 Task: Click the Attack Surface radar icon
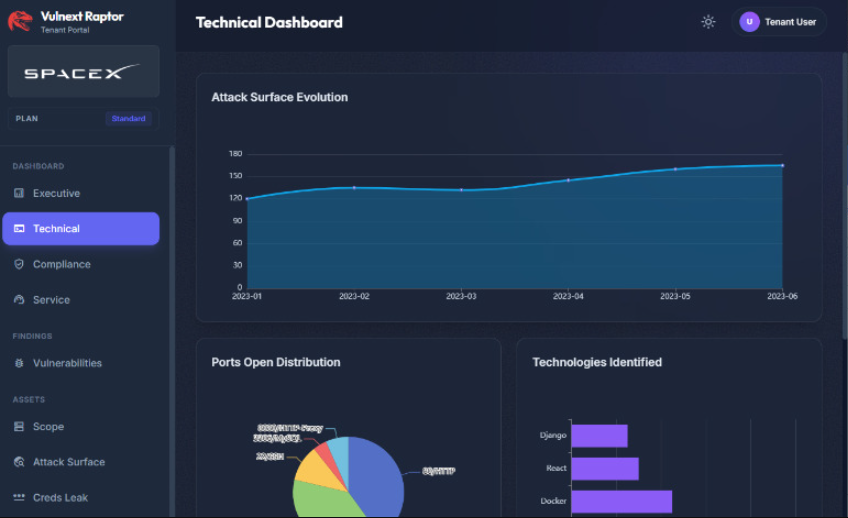click(19, 462)
